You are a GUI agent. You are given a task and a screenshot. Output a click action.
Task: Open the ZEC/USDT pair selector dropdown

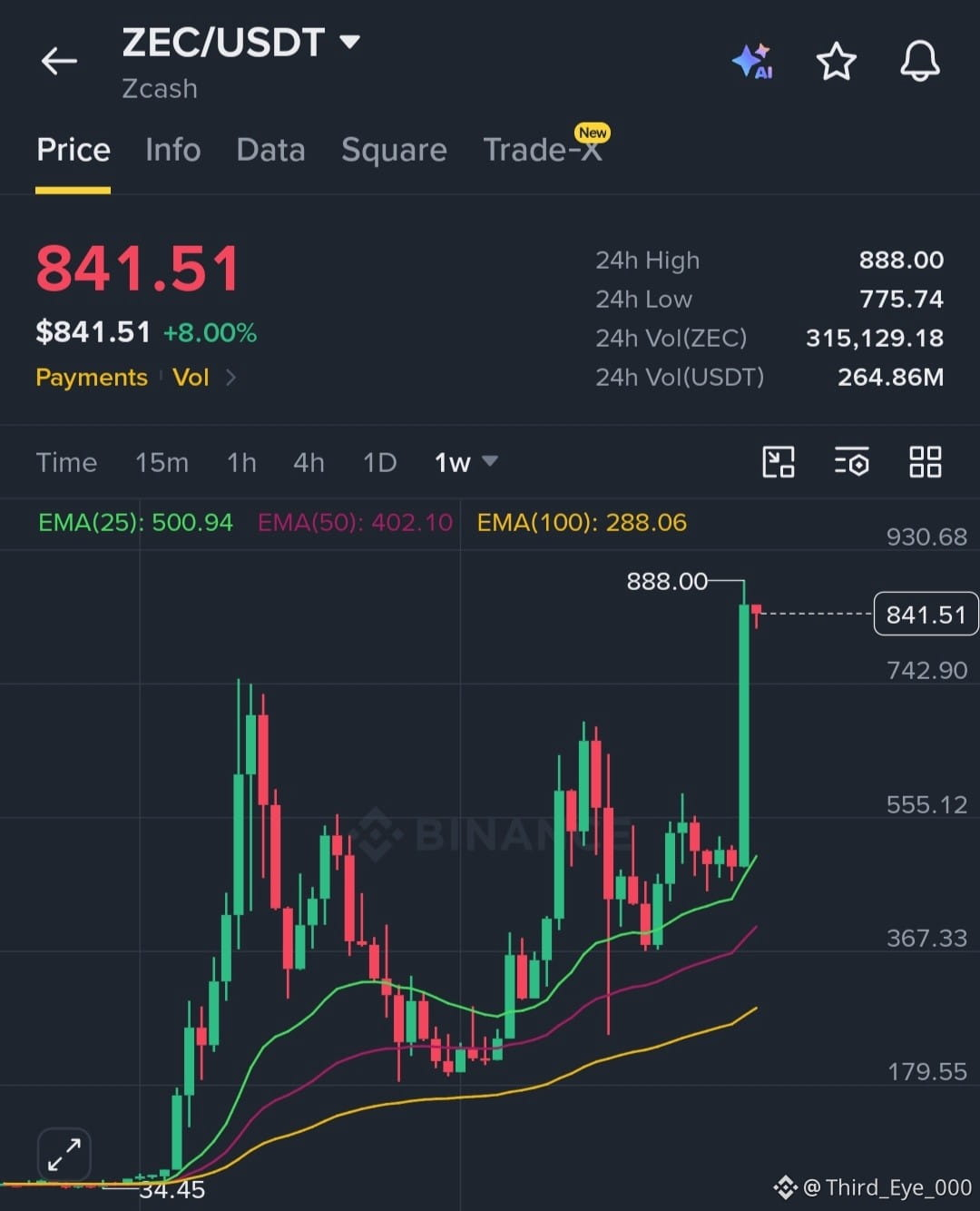pos(241,42)
